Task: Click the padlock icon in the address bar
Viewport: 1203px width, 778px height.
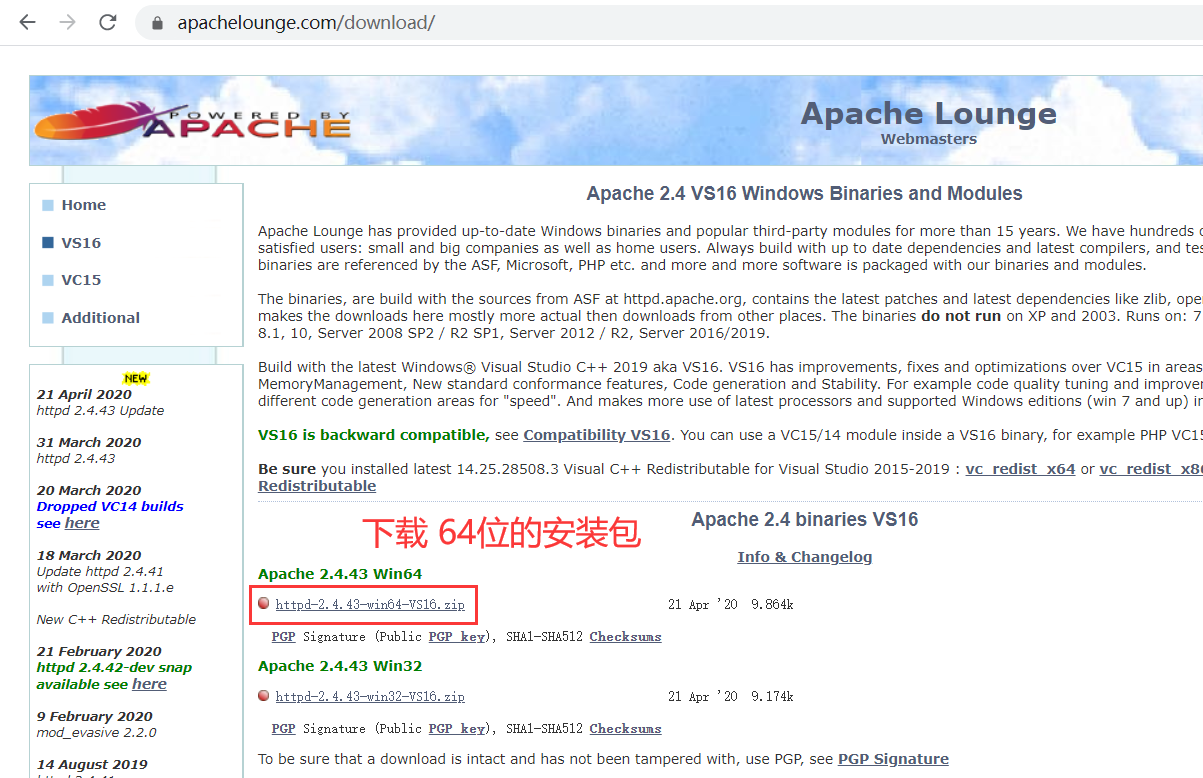Action: coord(156,21)
